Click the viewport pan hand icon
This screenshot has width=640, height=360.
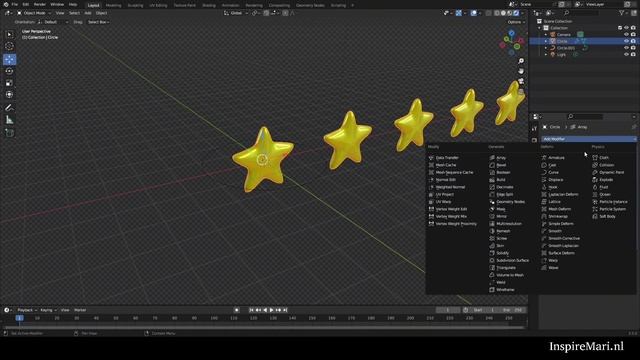(x=521, y=71)
